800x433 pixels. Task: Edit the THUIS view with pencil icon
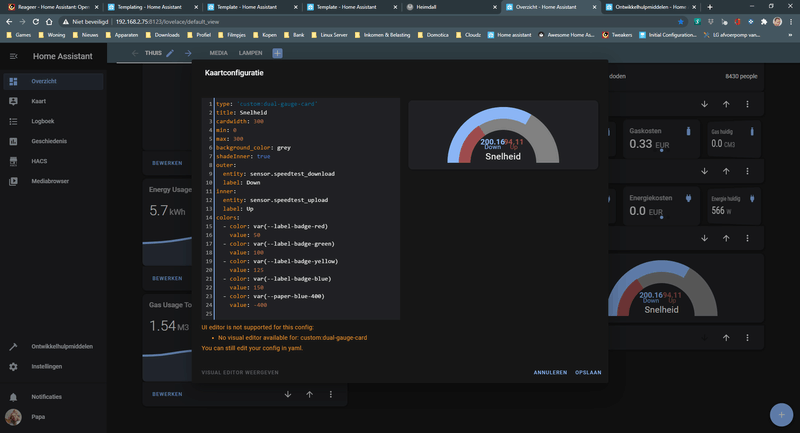tap(170, 53)
